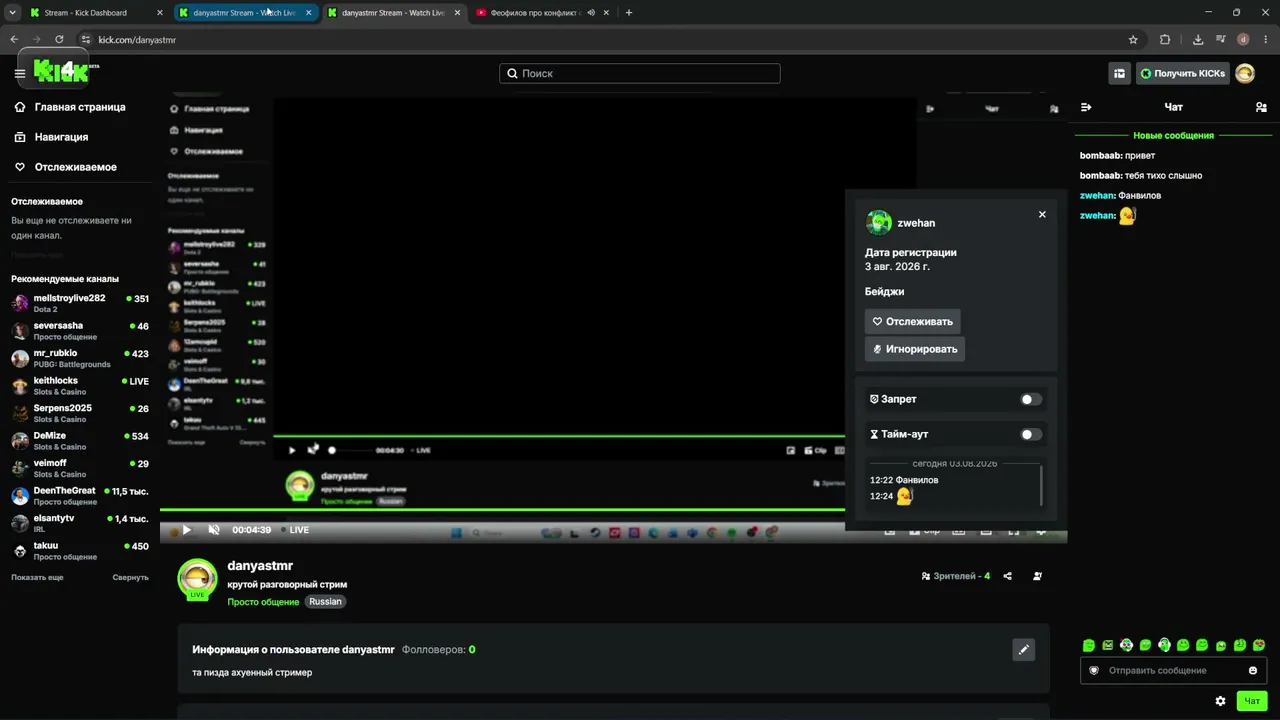Open mellstroylive282 recommended channel
The height and width of the screenshot is (720, 1280).
coord(80,303)
